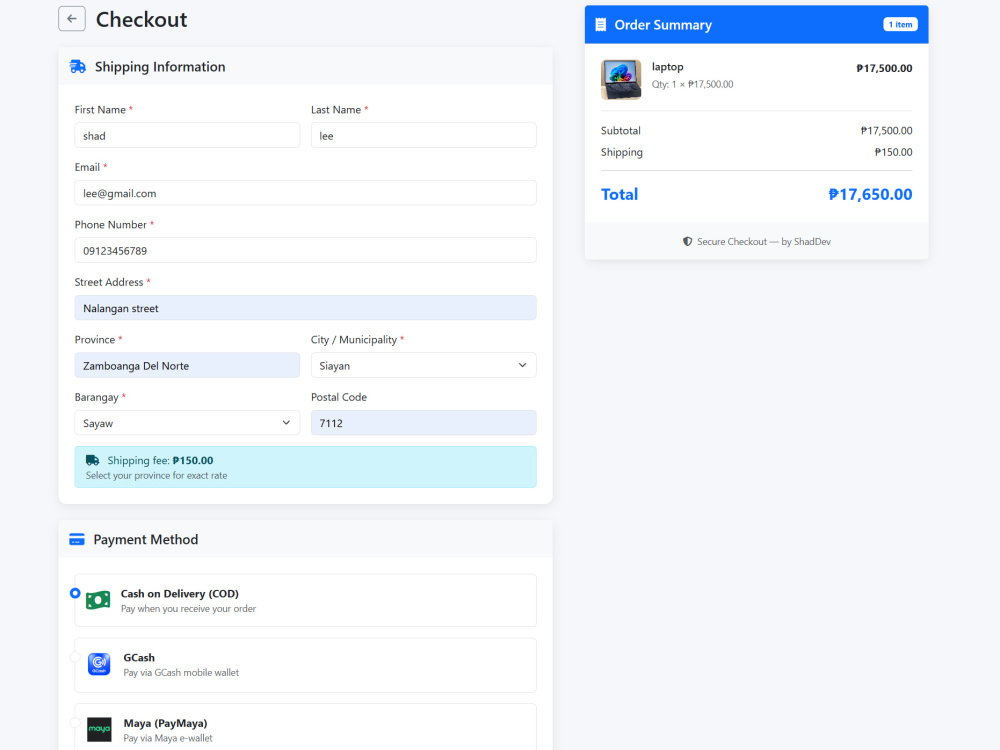Focus the Street Address field
The image size is (1000, 750).
tap(305, 308)
